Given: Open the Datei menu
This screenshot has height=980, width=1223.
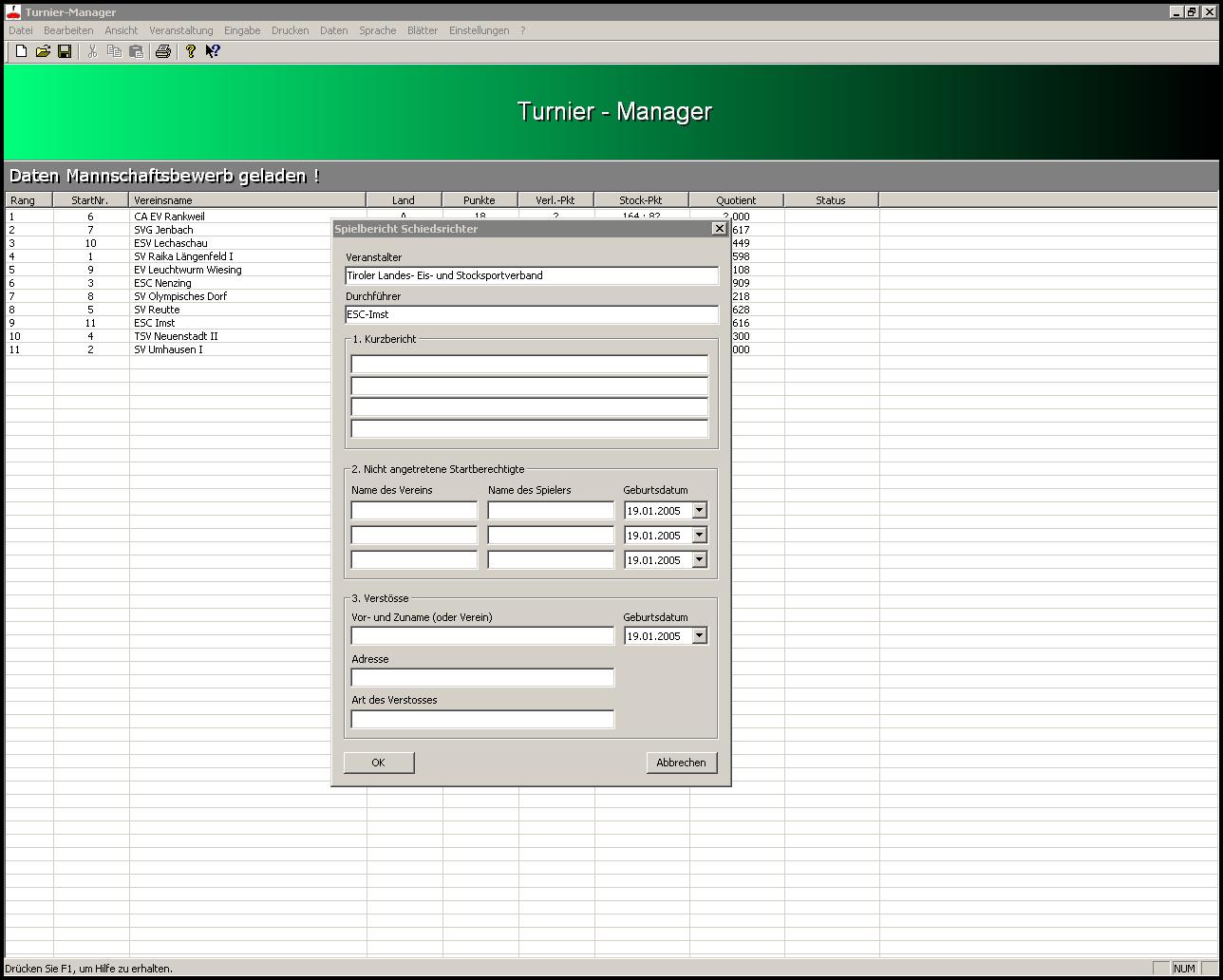Looking at the screenshot, I should click(20, 30).
